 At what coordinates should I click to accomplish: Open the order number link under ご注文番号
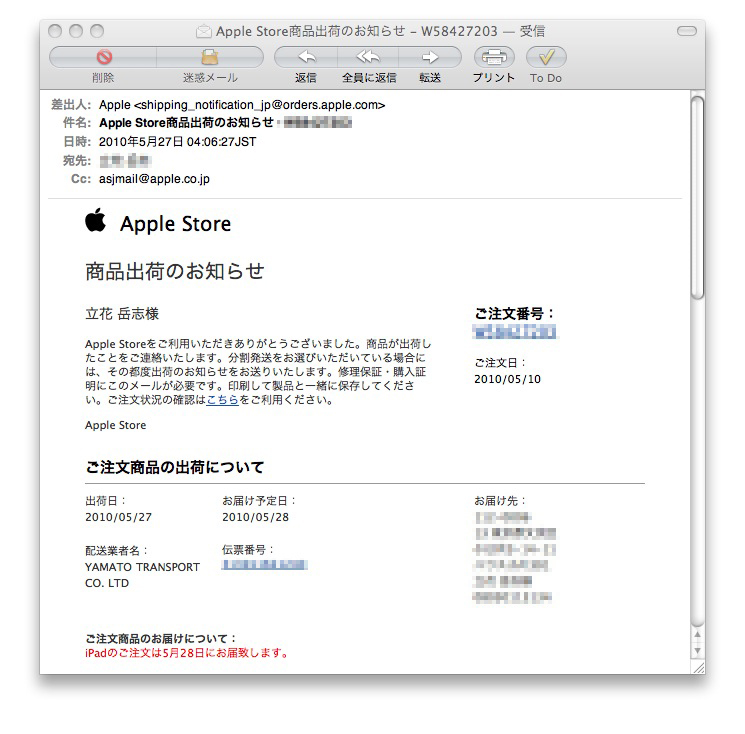coord(515,332)
